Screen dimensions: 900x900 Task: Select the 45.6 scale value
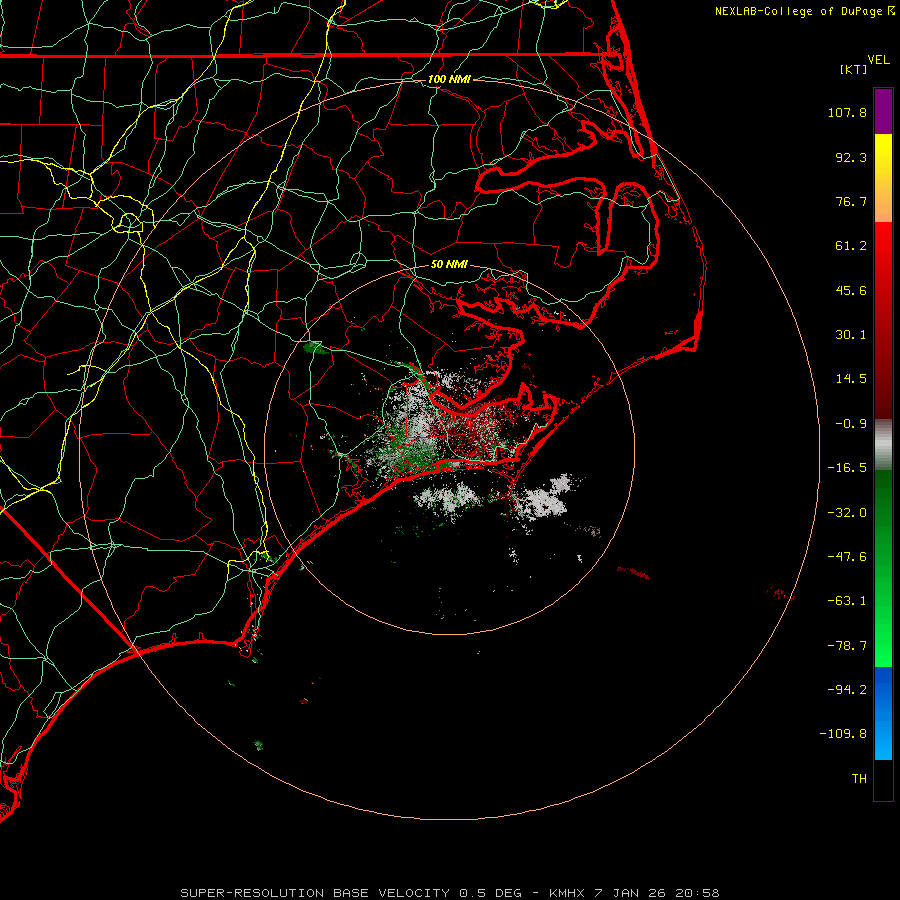point(851,290)
